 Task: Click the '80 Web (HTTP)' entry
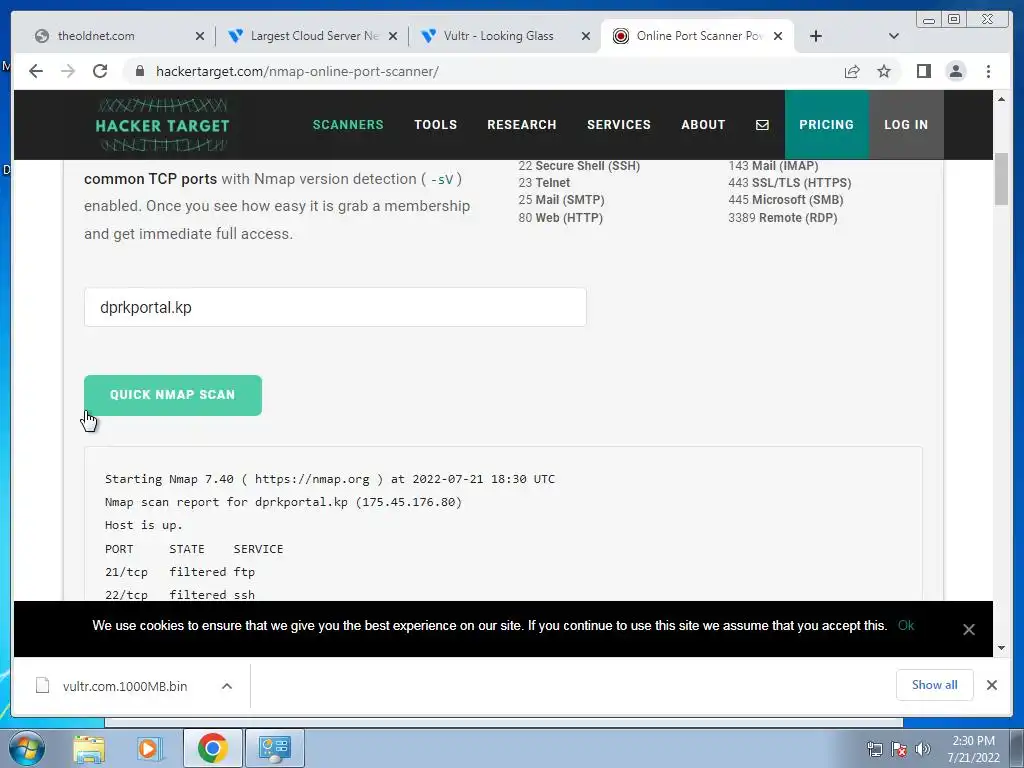tap(560, 217)
